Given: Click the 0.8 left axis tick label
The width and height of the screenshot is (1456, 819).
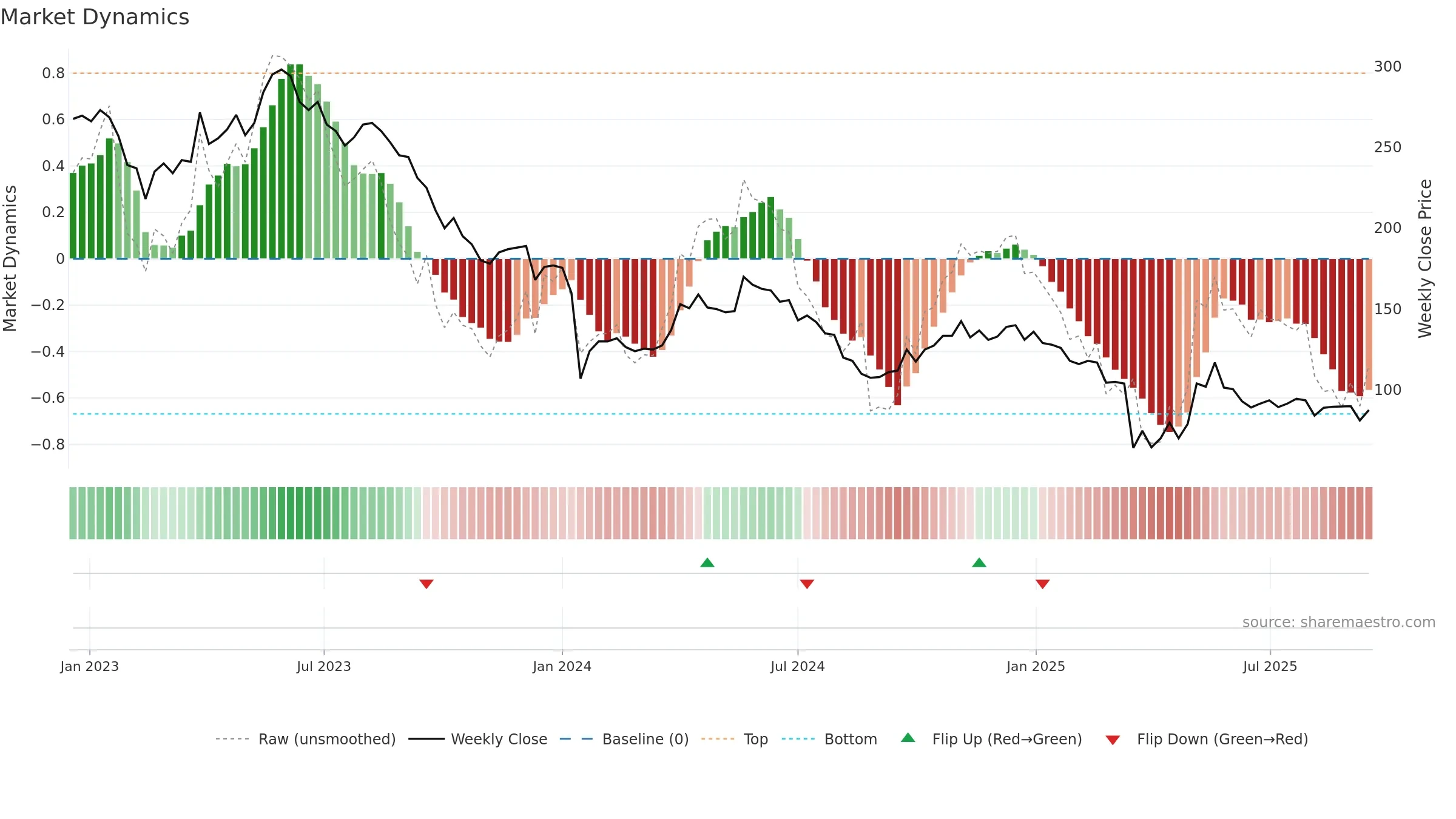Looking at the screenshot, I should (x=53, y=73).
